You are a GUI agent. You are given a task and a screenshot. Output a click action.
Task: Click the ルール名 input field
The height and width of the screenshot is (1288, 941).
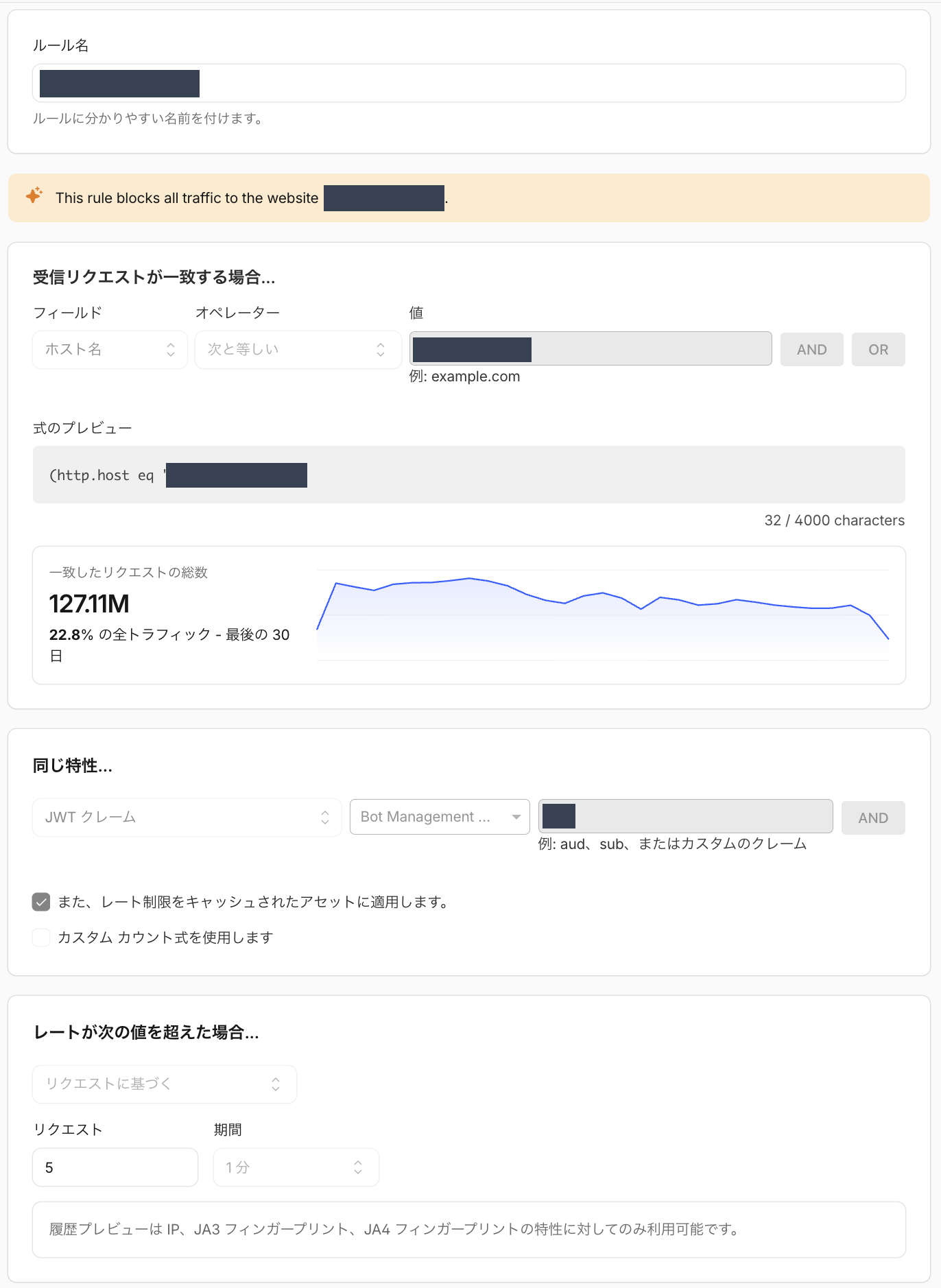pos(469,83)
